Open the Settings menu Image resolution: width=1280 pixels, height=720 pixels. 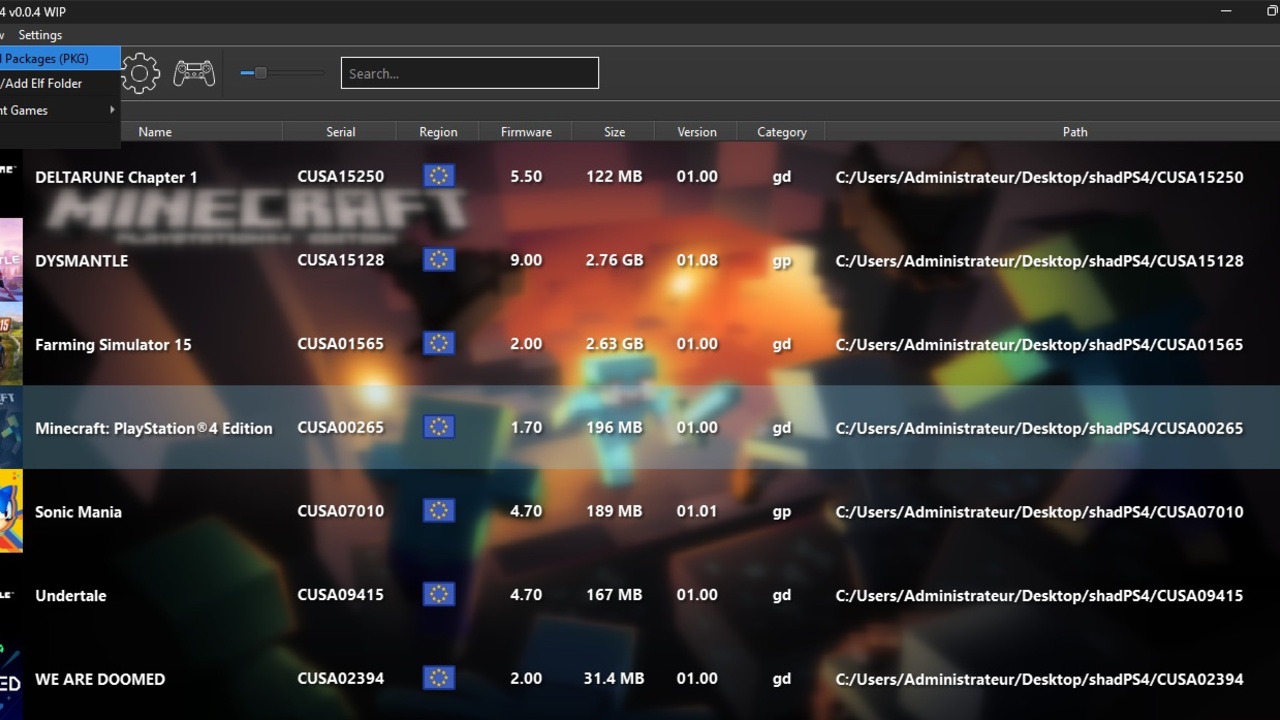pos(40,35)
